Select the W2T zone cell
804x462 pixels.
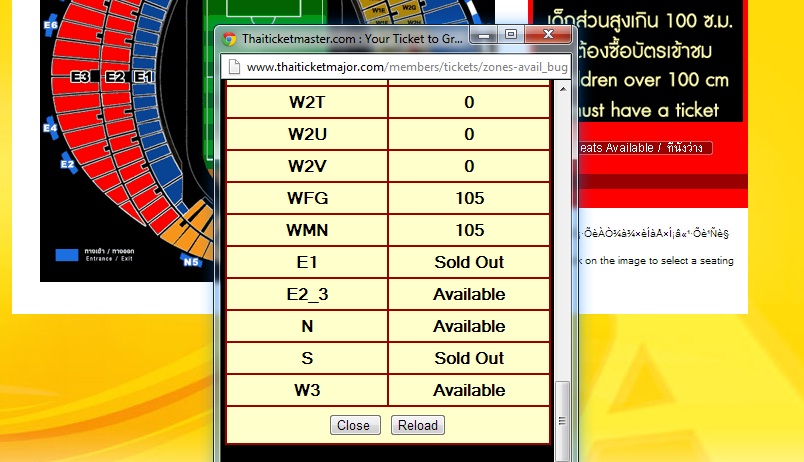click(307, 102)
